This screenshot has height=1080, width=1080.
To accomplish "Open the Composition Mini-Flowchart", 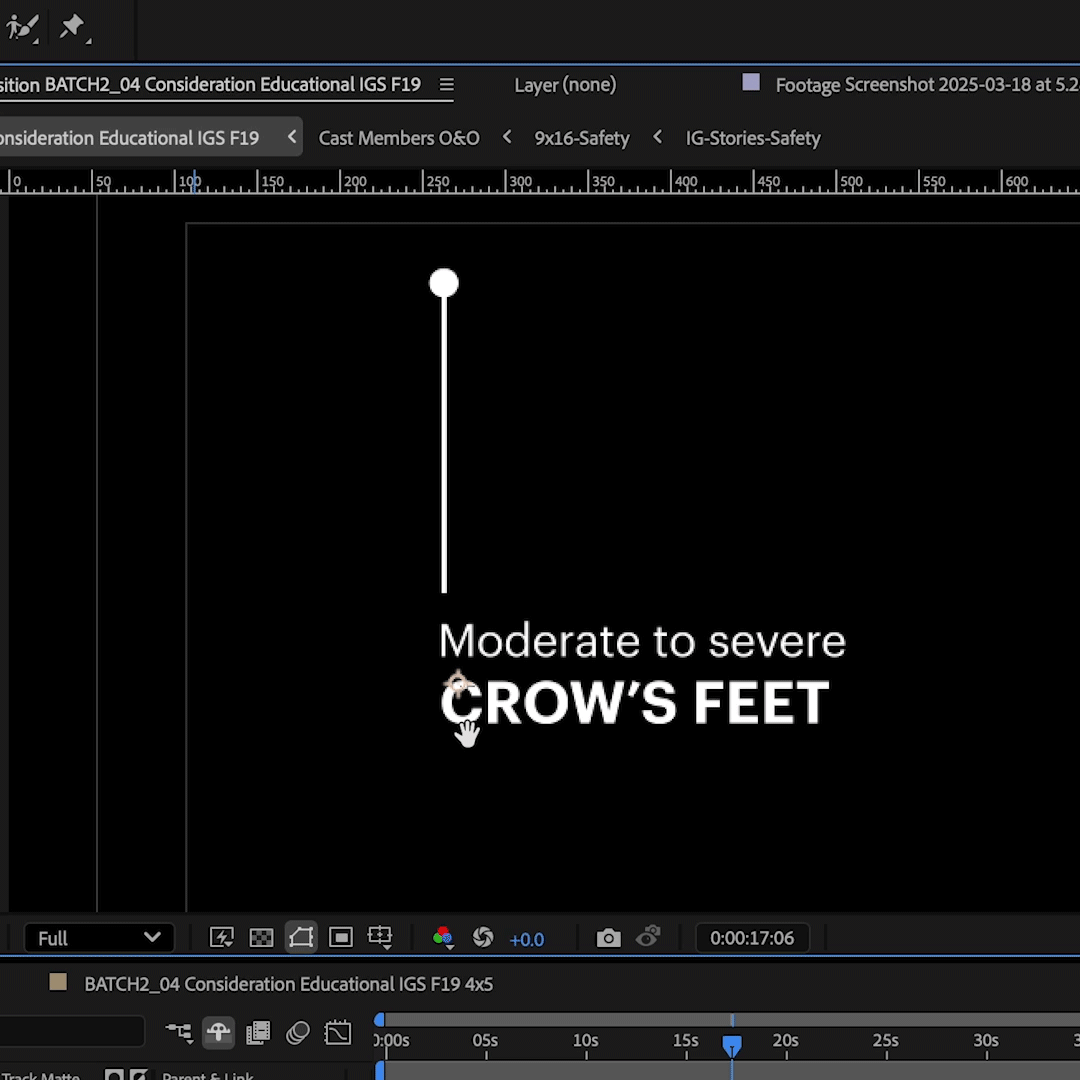I will click(x=179, y=1032).
